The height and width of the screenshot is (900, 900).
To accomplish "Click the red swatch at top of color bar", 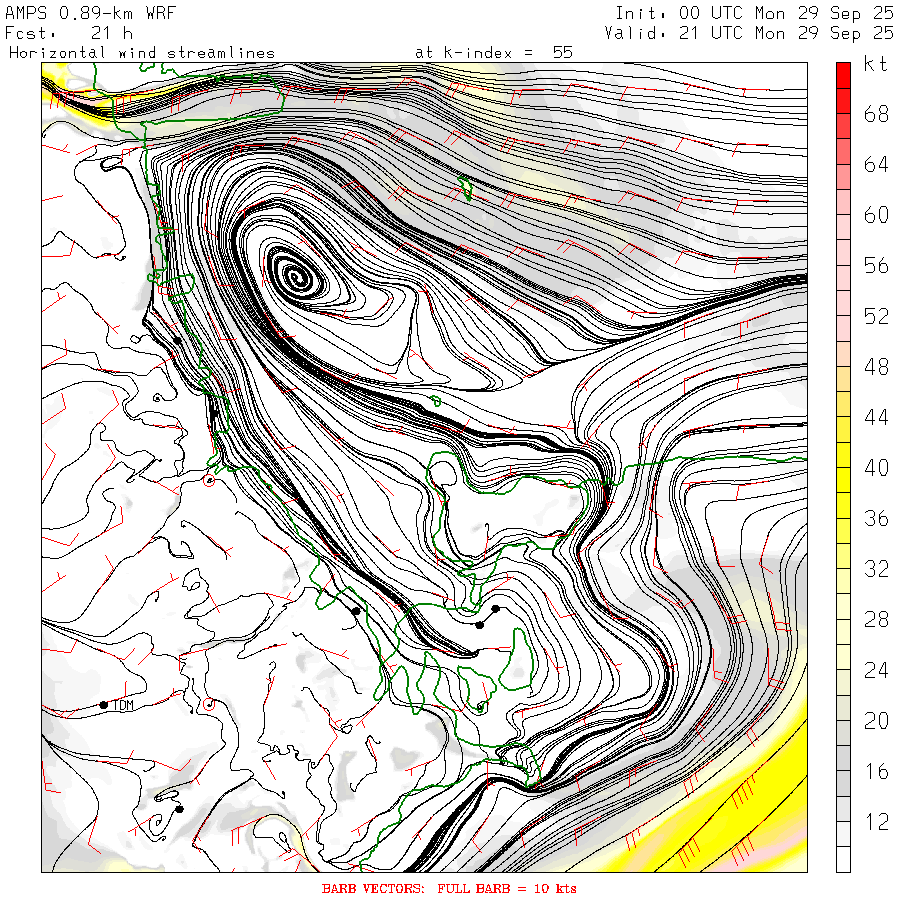I will pyautogui.click(x=843, y=73).
